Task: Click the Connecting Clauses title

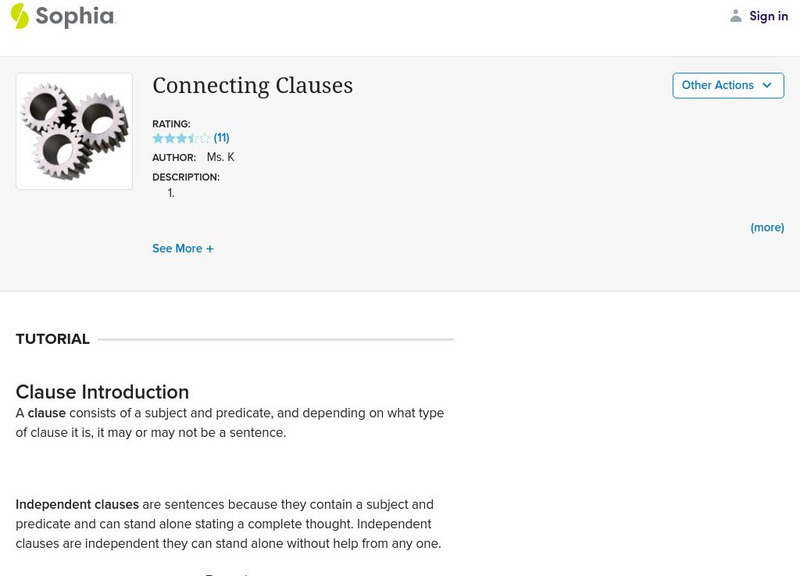Action: (x=252, y=86)
